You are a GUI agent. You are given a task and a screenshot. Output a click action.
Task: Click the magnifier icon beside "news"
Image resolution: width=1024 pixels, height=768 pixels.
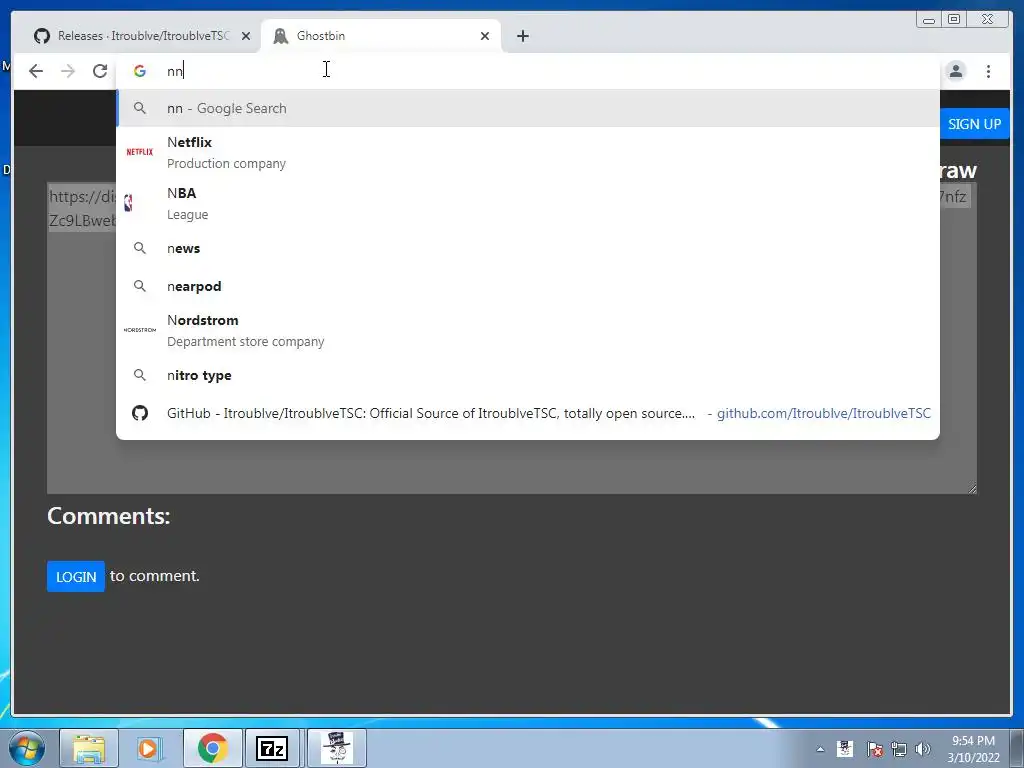(140, 248)
